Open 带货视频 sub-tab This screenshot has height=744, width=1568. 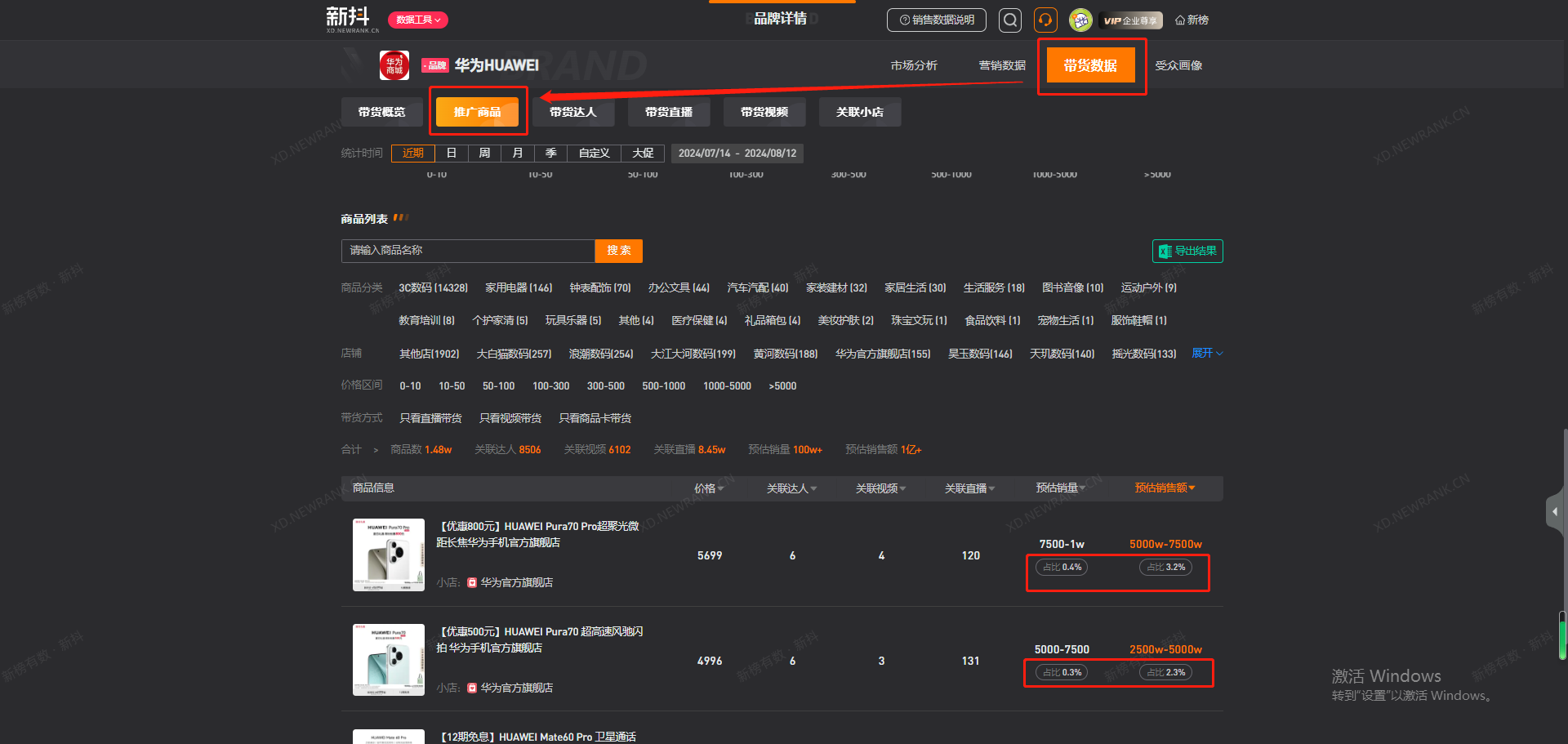pyautogui.click(x=764, y=112)
